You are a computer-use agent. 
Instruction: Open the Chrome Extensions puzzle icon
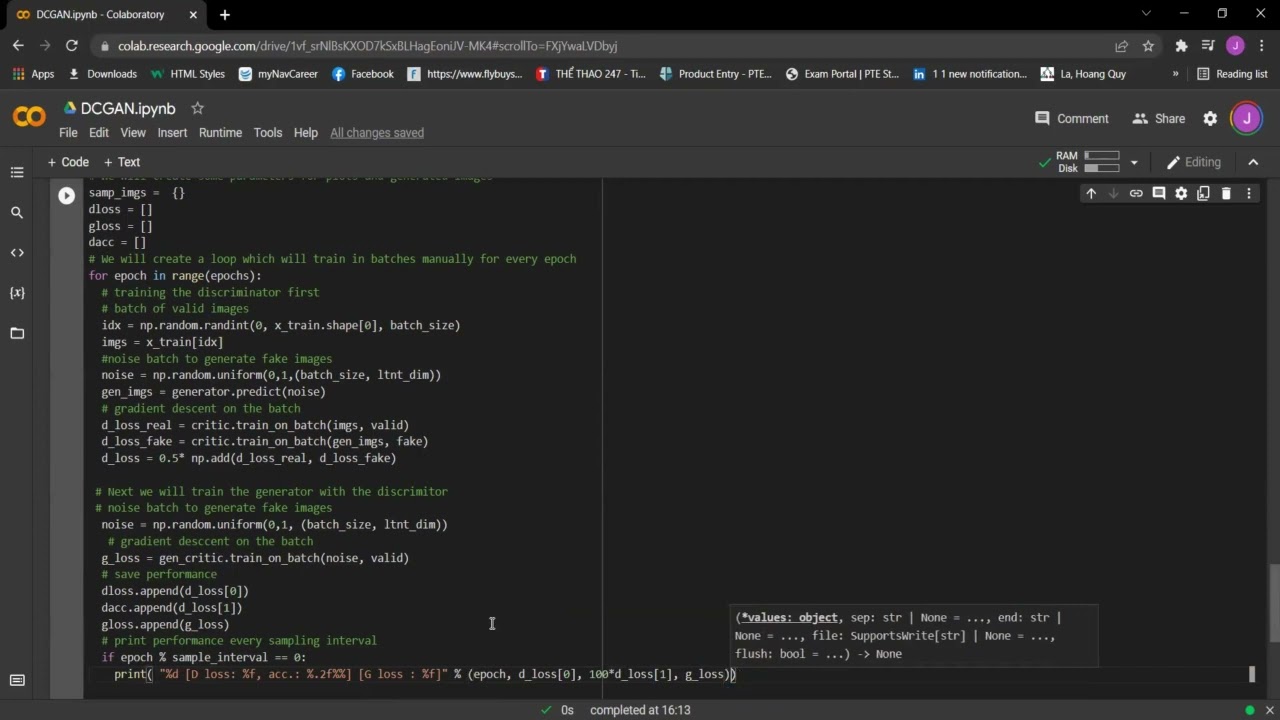(1181, 46)
